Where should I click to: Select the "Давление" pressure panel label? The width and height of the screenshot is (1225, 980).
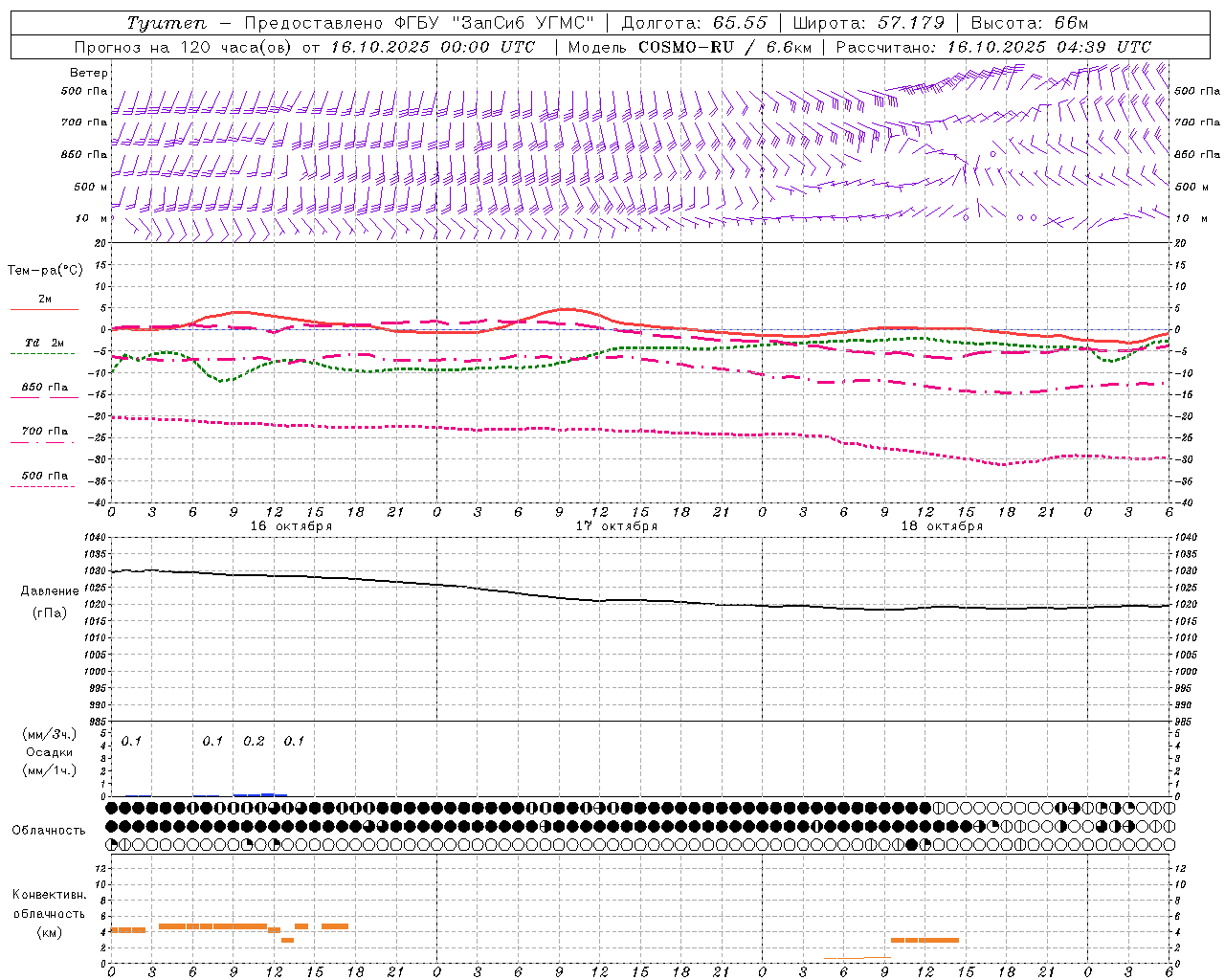pos(49,591)
